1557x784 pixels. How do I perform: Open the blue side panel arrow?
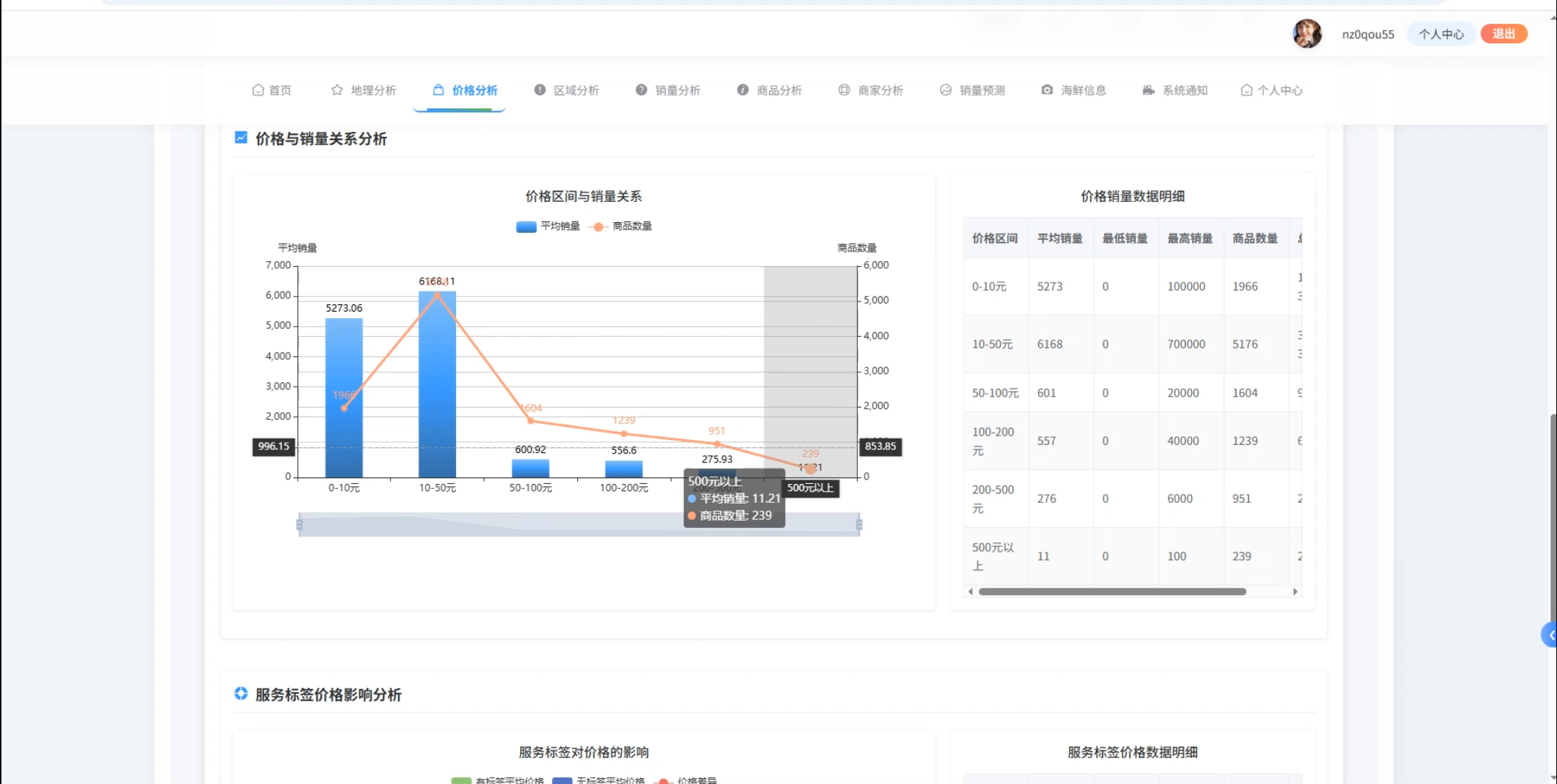pyautogui.click(x=1550, y=635)
